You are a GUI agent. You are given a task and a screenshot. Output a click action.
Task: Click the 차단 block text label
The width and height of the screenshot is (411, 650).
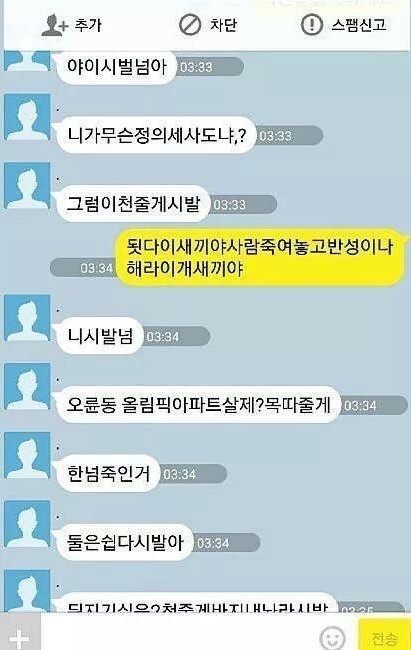pyautogui.click(x=223, y=25)
